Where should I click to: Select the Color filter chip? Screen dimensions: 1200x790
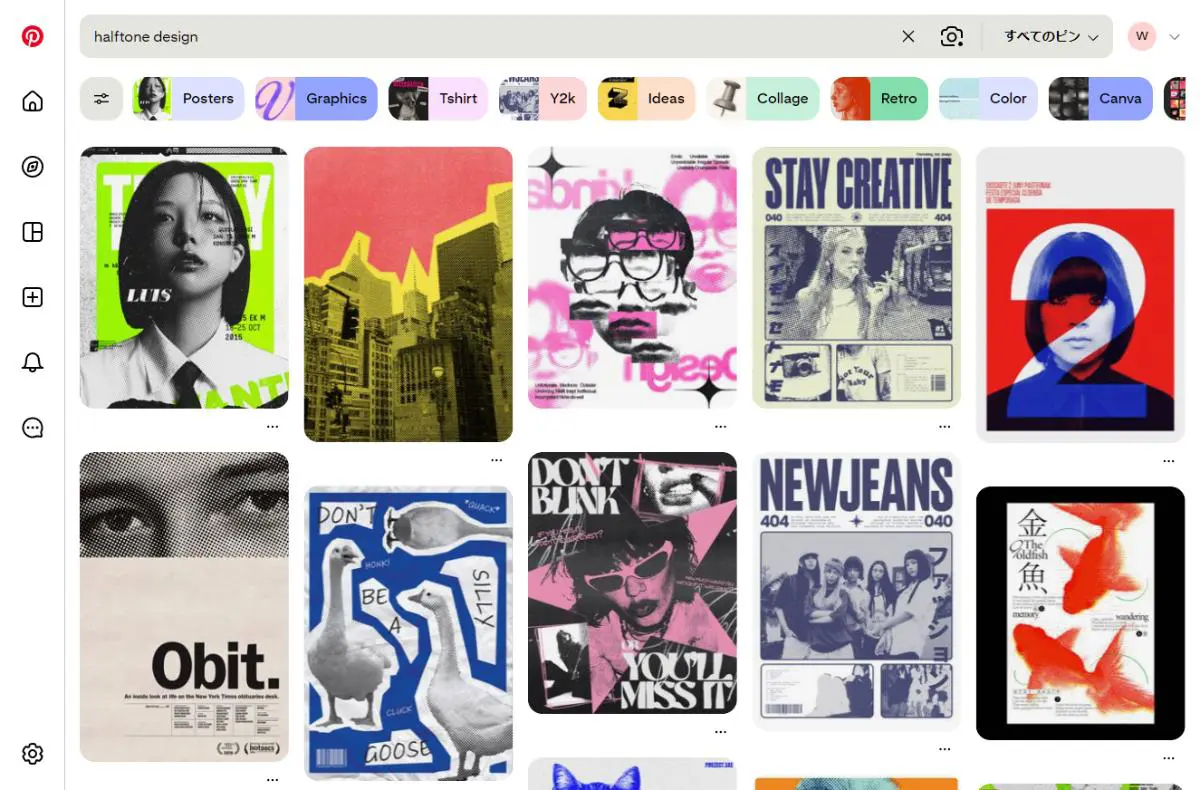click(x=988, y=99)
